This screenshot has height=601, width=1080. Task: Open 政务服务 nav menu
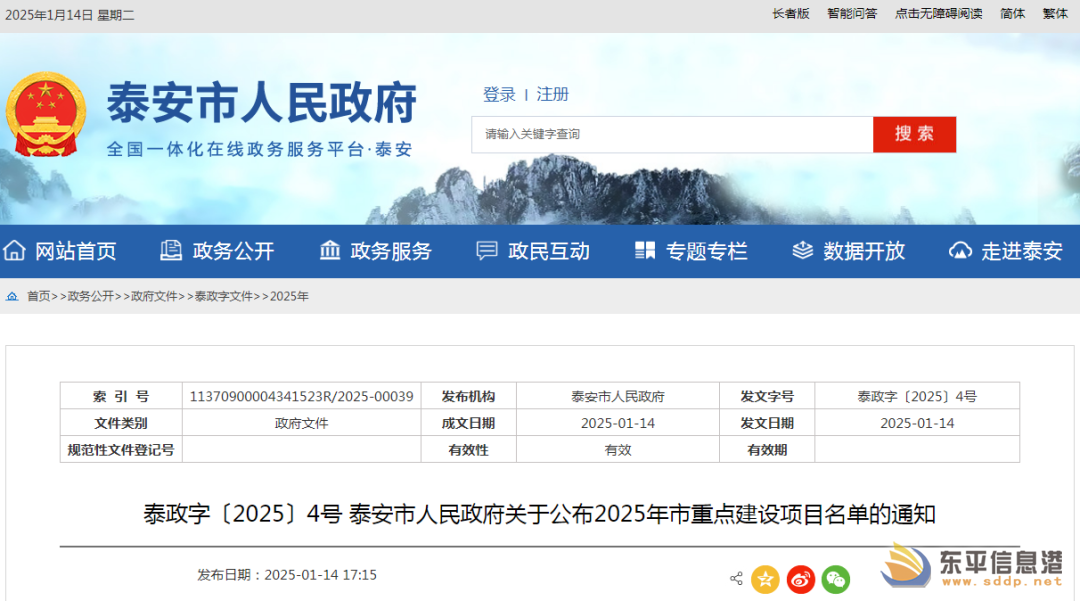point(391,251)
